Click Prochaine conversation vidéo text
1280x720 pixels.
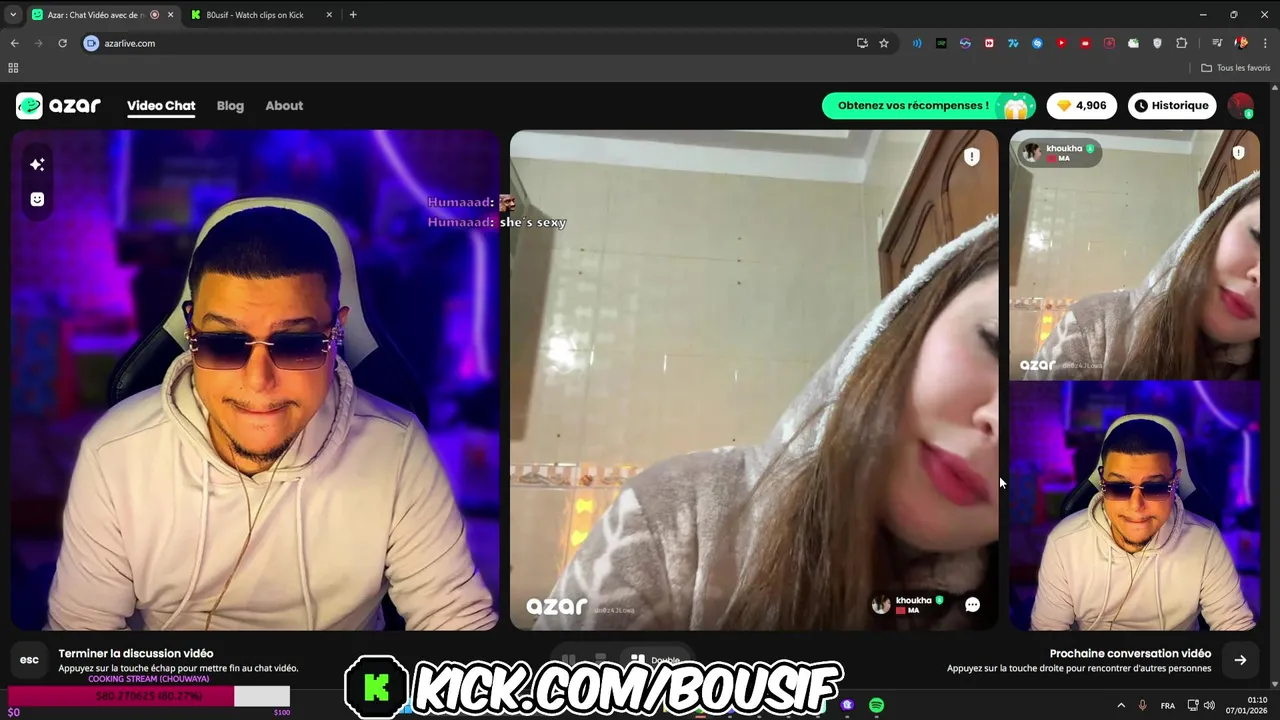1130,653
